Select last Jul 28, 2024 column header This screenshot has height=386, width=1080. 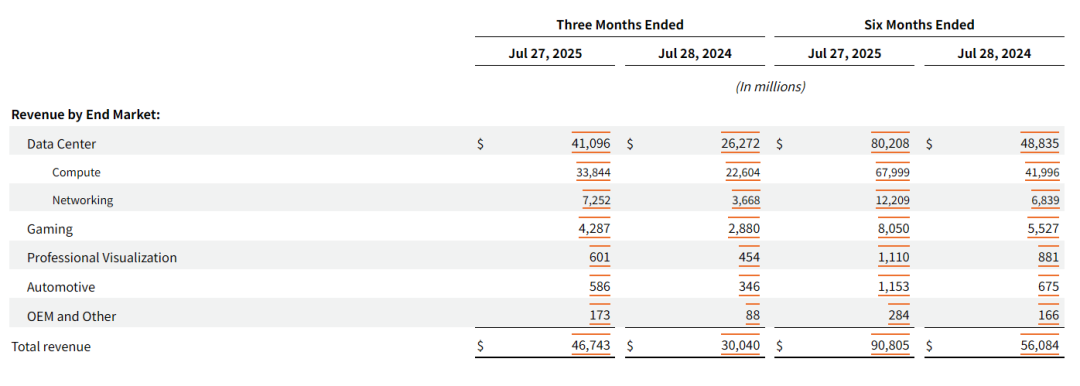coord(994,54)
